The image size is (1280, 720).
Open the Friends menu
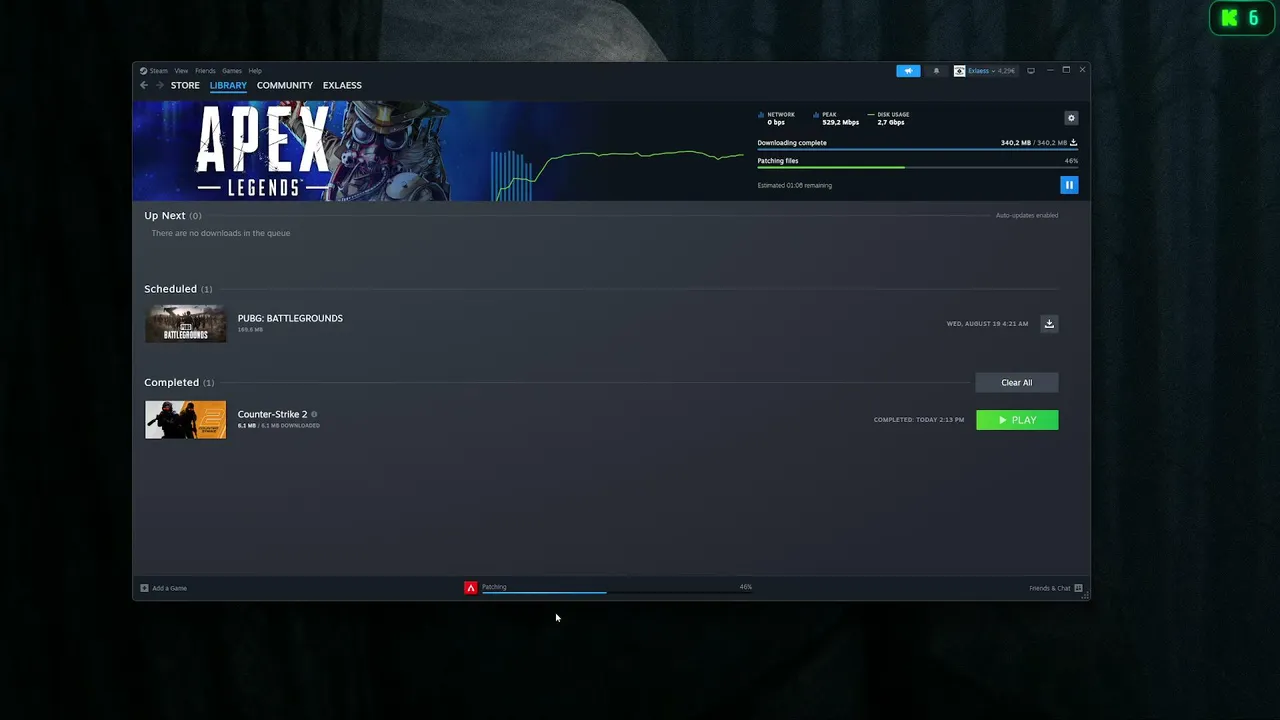(x=205, y=71)
